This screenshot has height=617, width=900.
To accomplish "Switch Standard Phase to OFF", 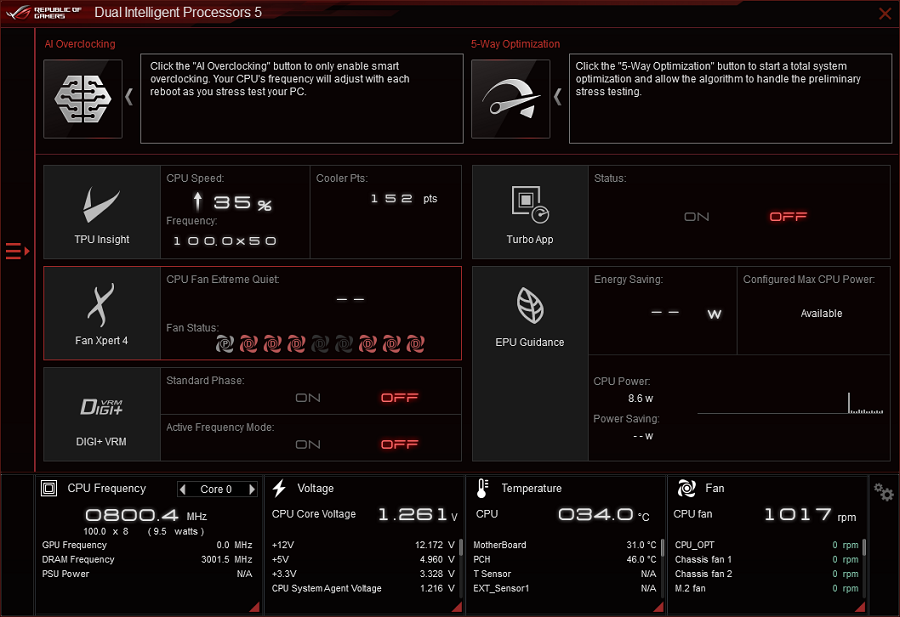I will coord(399,398).
